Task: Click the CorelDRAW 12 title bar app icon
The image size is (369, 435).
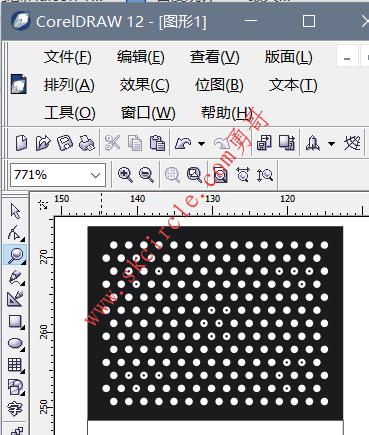Action: click(x=20, y=21)
